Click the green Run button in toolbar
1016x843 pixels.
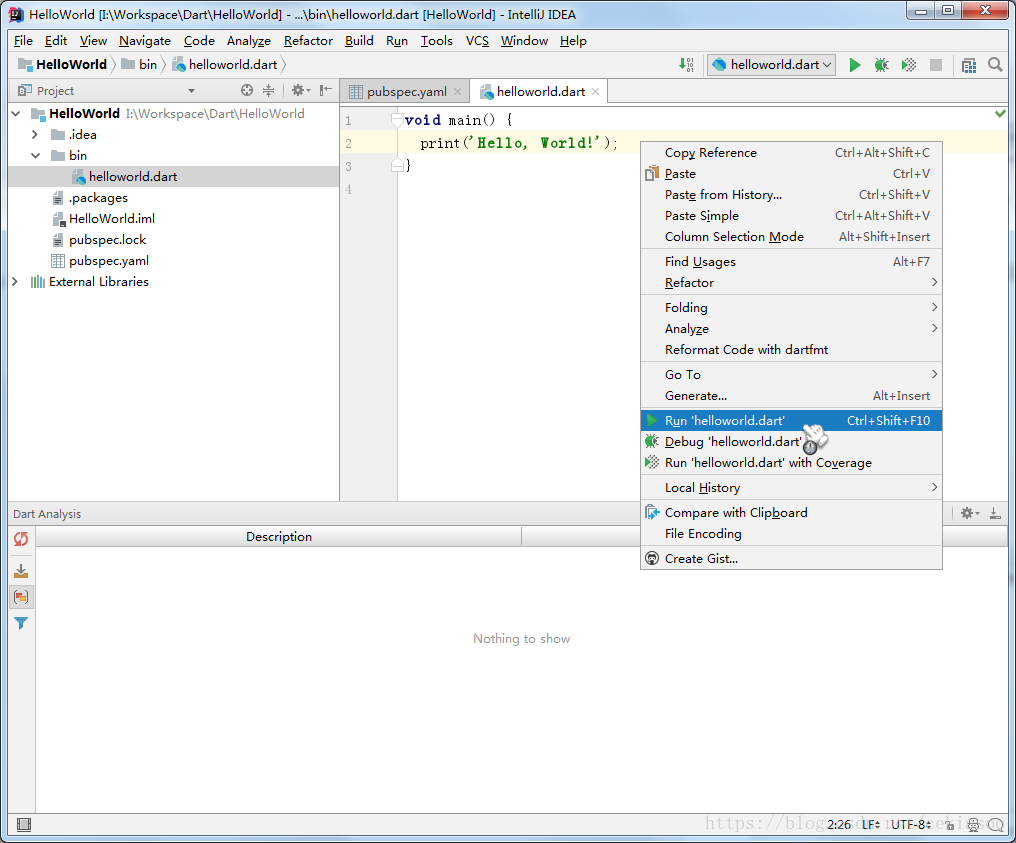click(x=855, y=65)
